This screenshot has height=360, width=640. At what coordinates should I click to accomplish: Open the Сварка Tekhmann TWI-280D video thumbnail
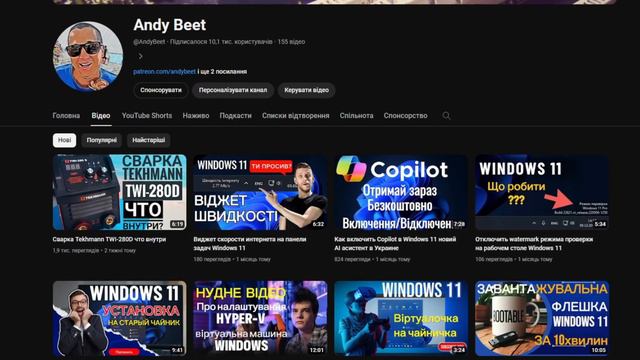coord(120,192)
